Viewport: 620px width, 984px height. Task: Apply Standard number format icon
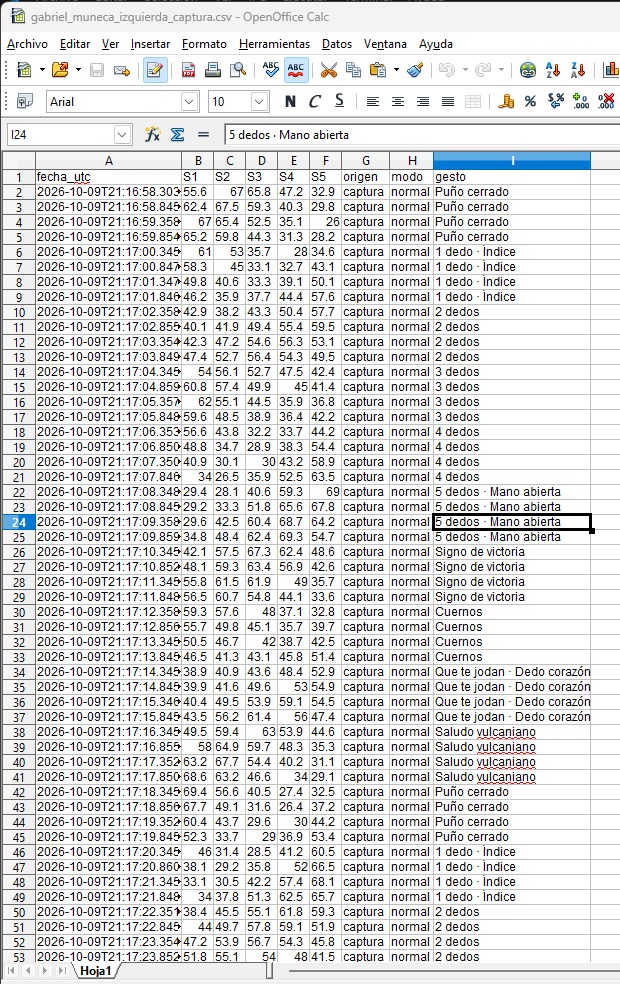pyautogui.click(x=556, y=101)
